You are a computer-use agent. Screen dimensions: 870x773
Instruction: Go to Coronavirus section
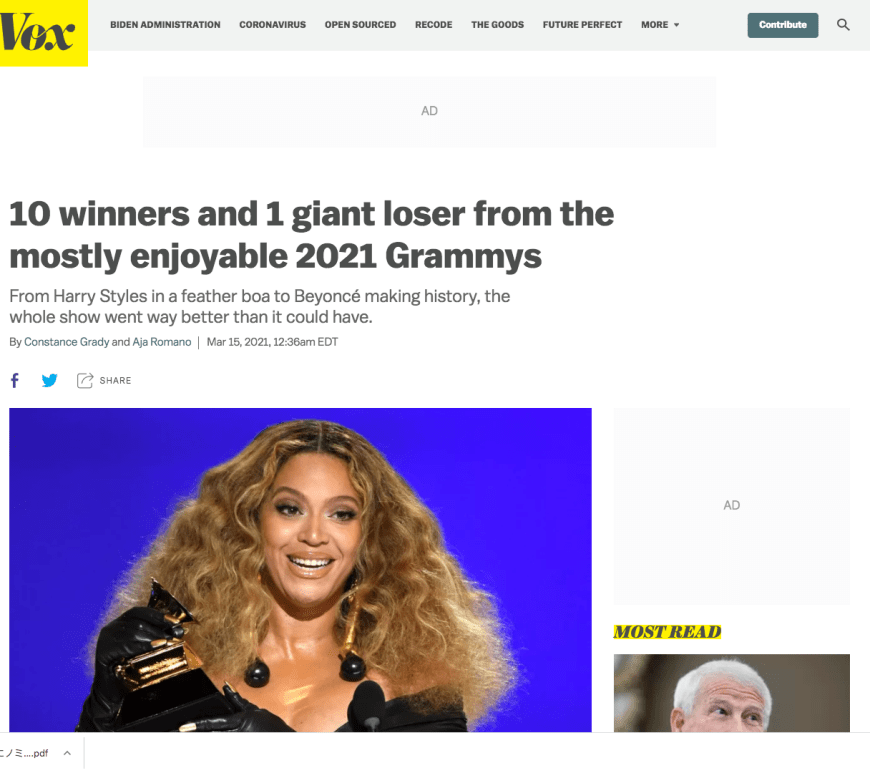pyautogui.click(x=272, y=25)
